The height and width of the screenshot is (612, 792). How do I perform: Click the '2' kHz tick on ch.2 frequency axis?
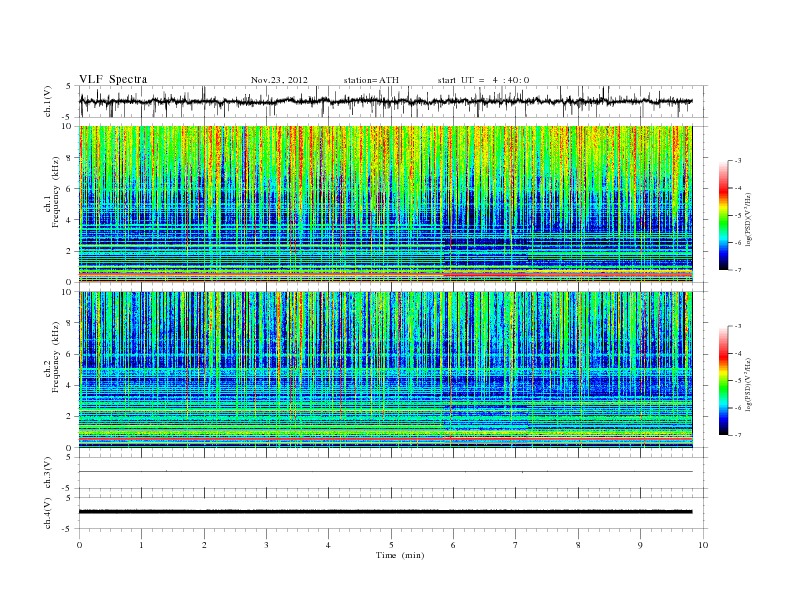[70, 417]
